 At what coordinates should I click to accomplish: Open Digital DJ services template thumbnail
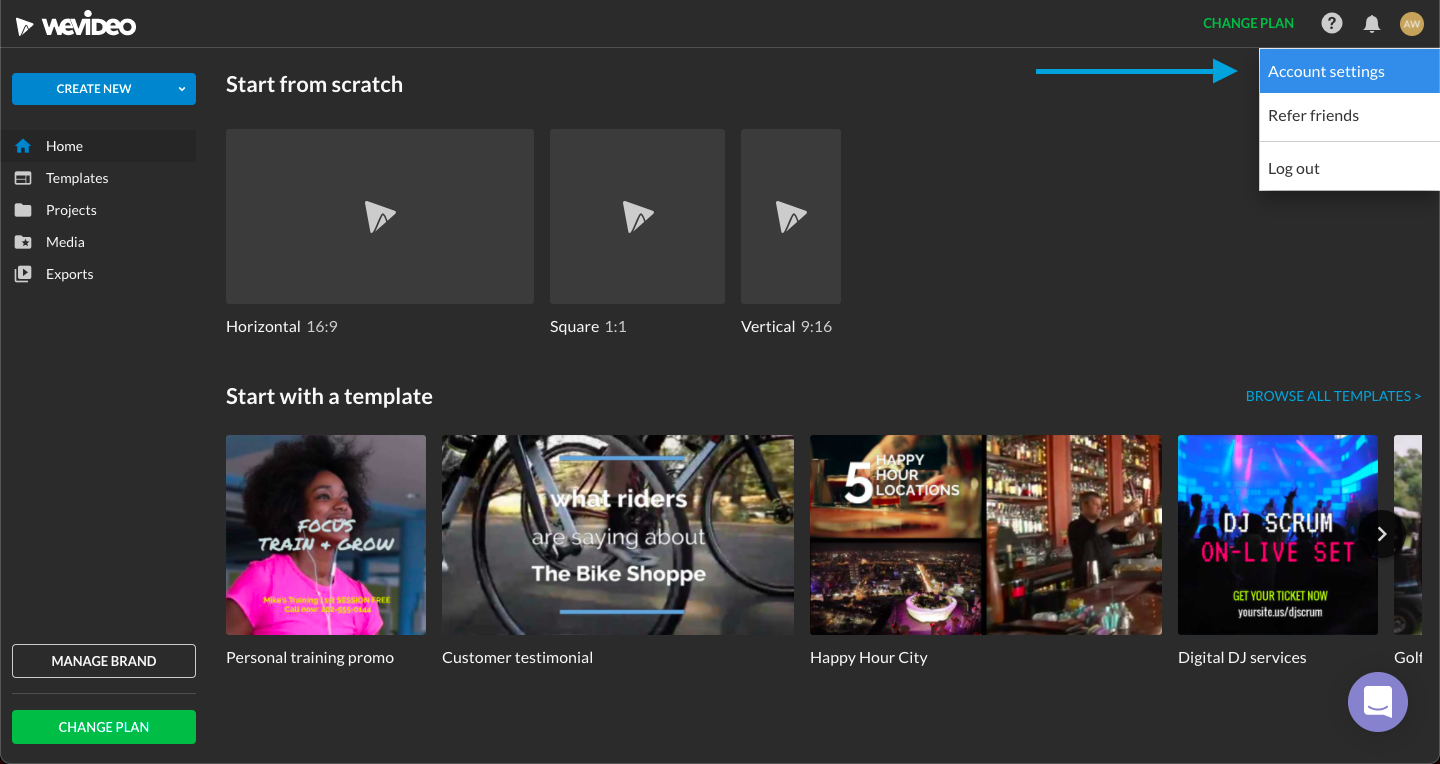pos(1278,535)
